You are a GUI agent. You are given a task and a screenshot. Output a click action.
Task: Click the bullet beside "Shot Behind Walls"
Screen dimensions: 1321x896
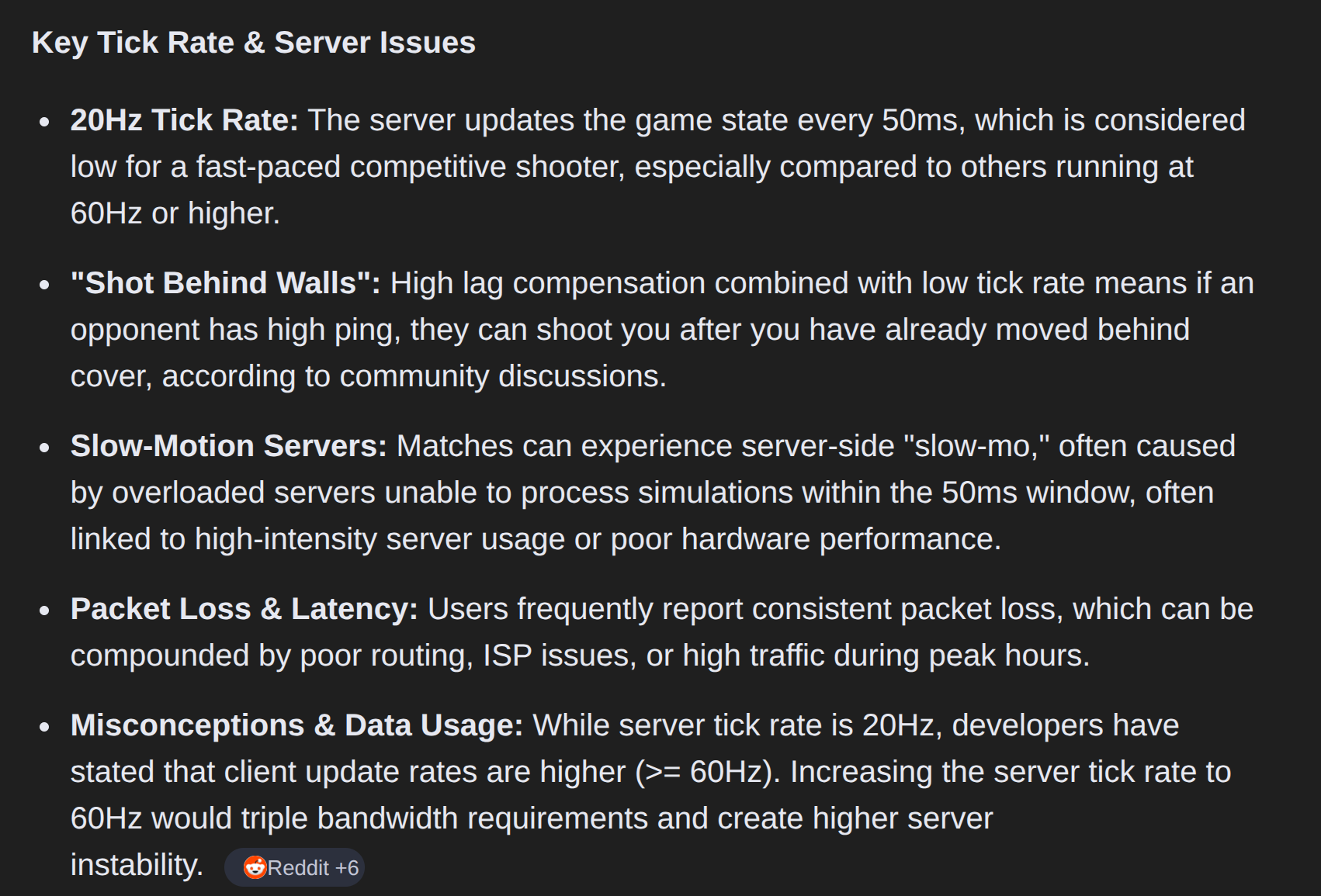click(44, 285)
